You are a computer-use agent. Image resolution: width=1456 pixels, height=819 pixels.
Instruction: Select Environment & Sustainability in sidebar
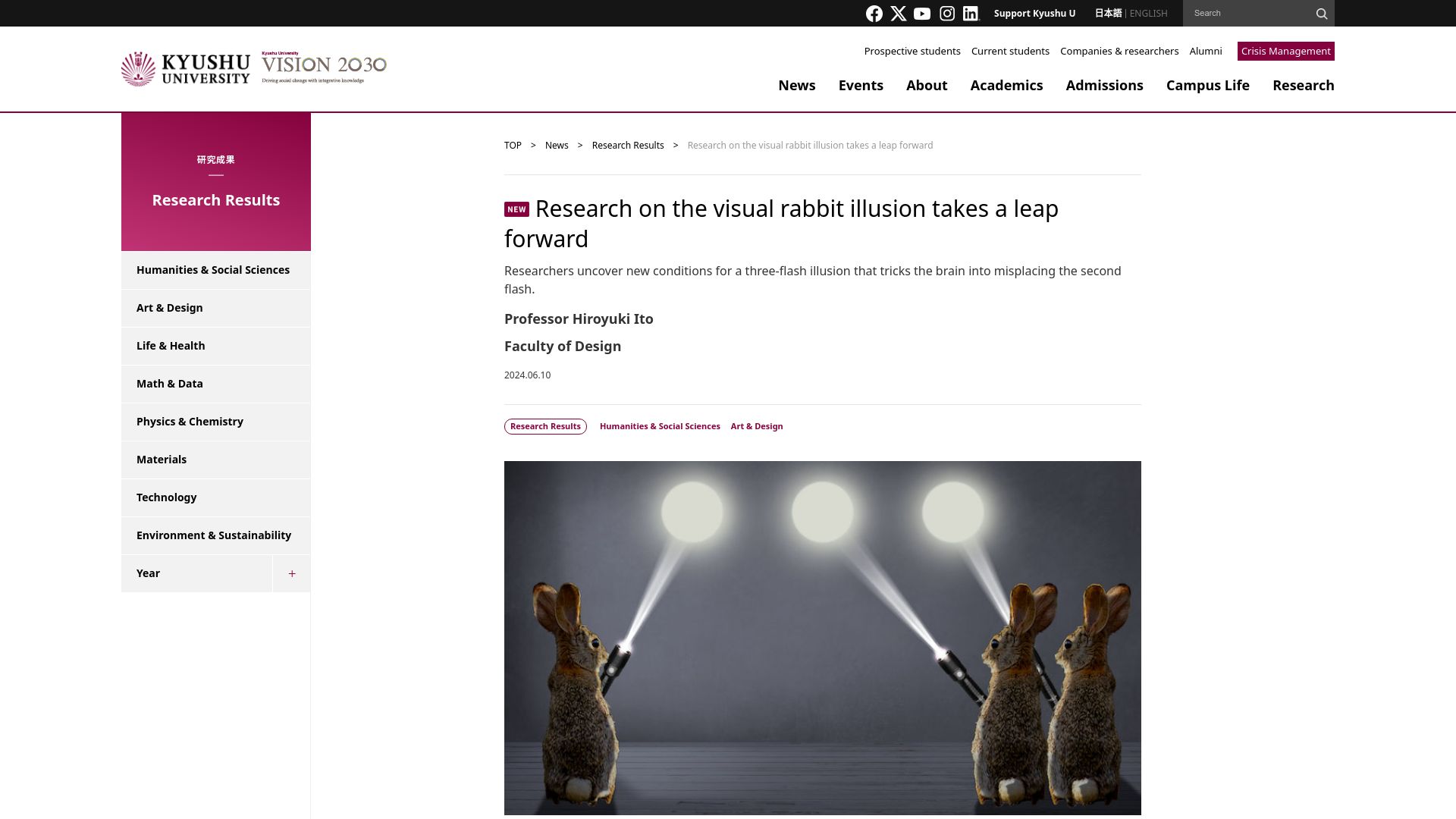(x=216, y=535)
